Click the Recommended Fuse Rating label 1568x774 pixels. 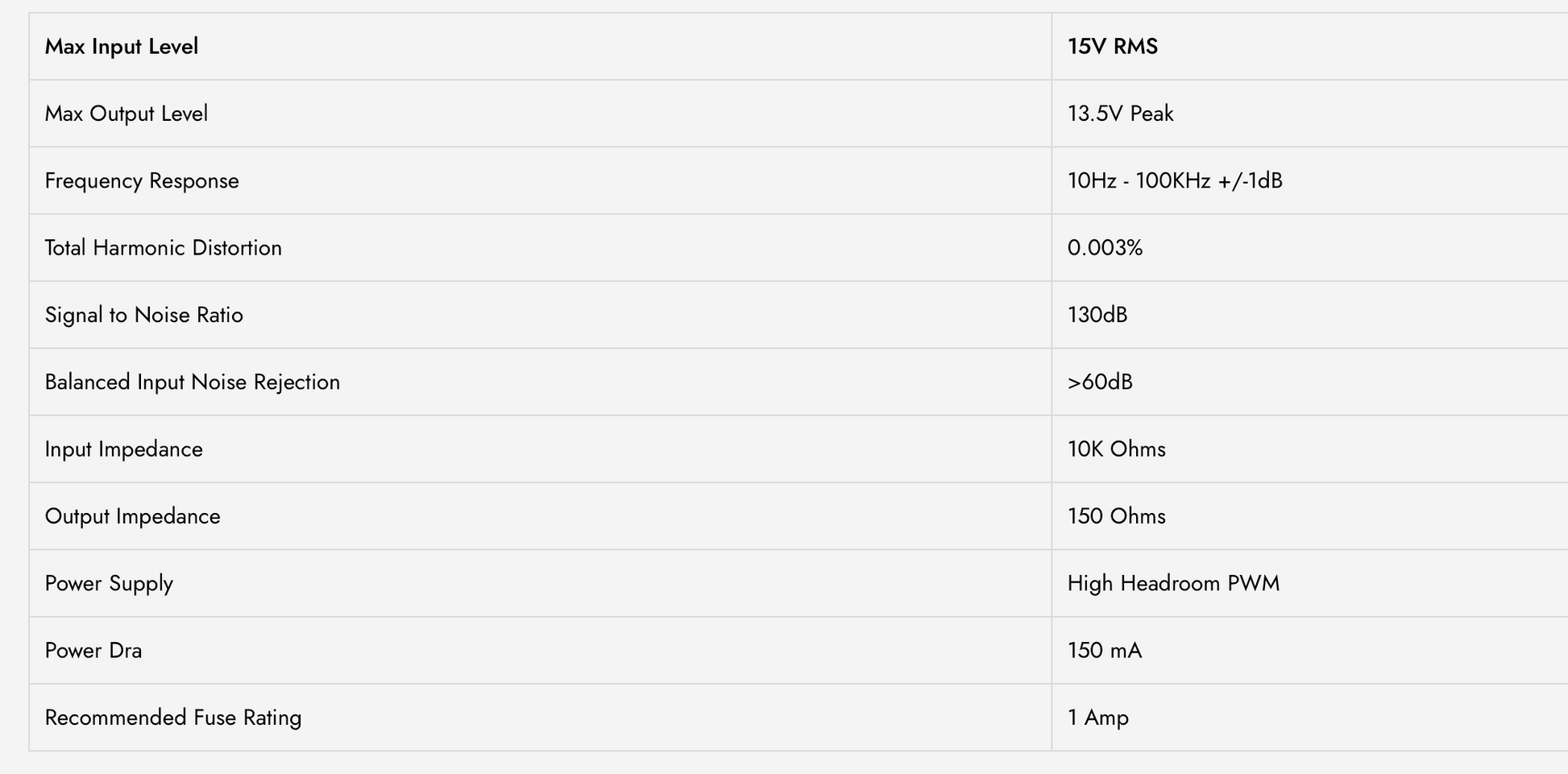[x=173, y=718]
